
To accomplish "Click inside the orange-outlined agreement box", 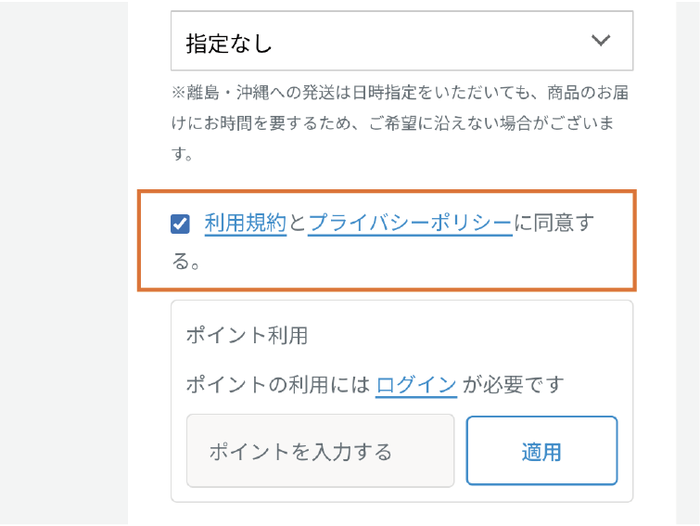I will coord(450,262).
